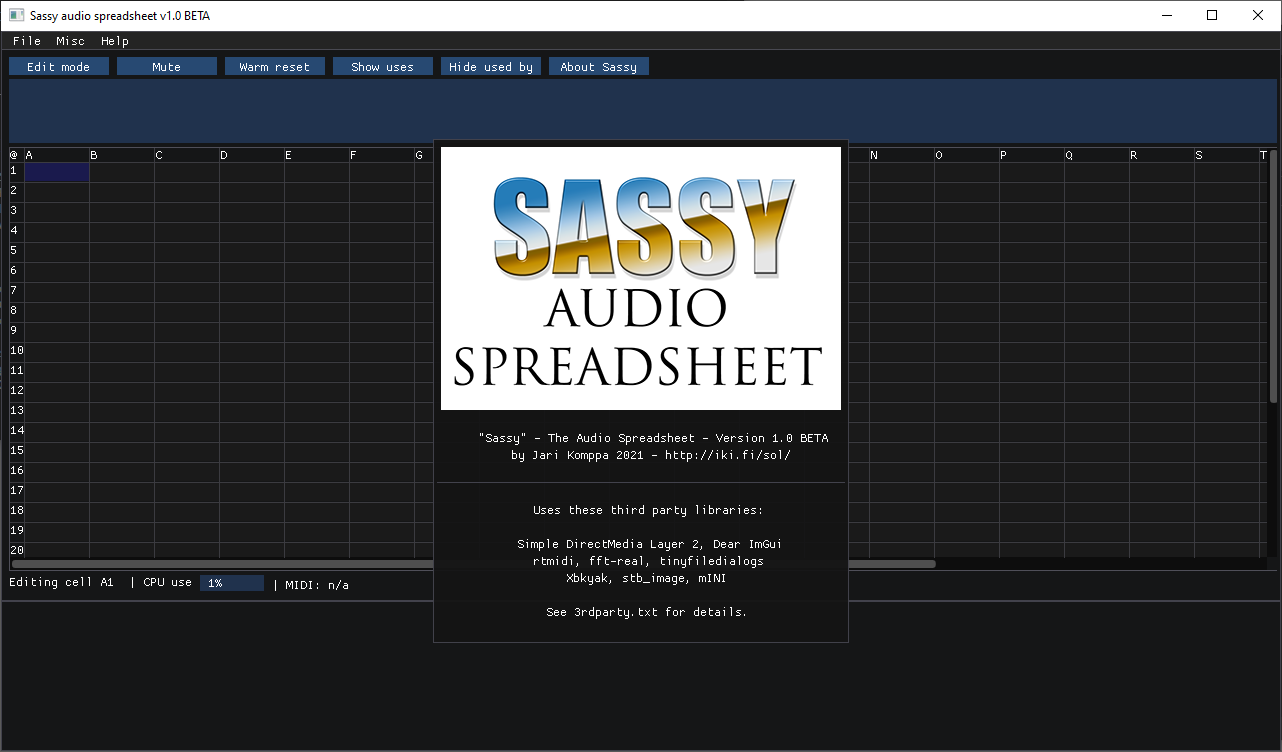The width and height of the screenshot is (1282, 752).
Task: Click the CPU use progress bar
Action: point(232,583)
